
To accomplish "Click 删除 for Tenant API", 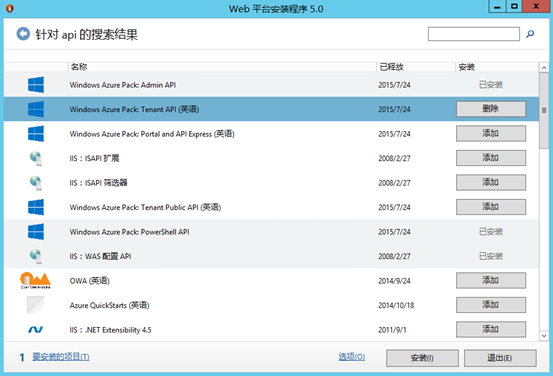I will click(491, 109).
